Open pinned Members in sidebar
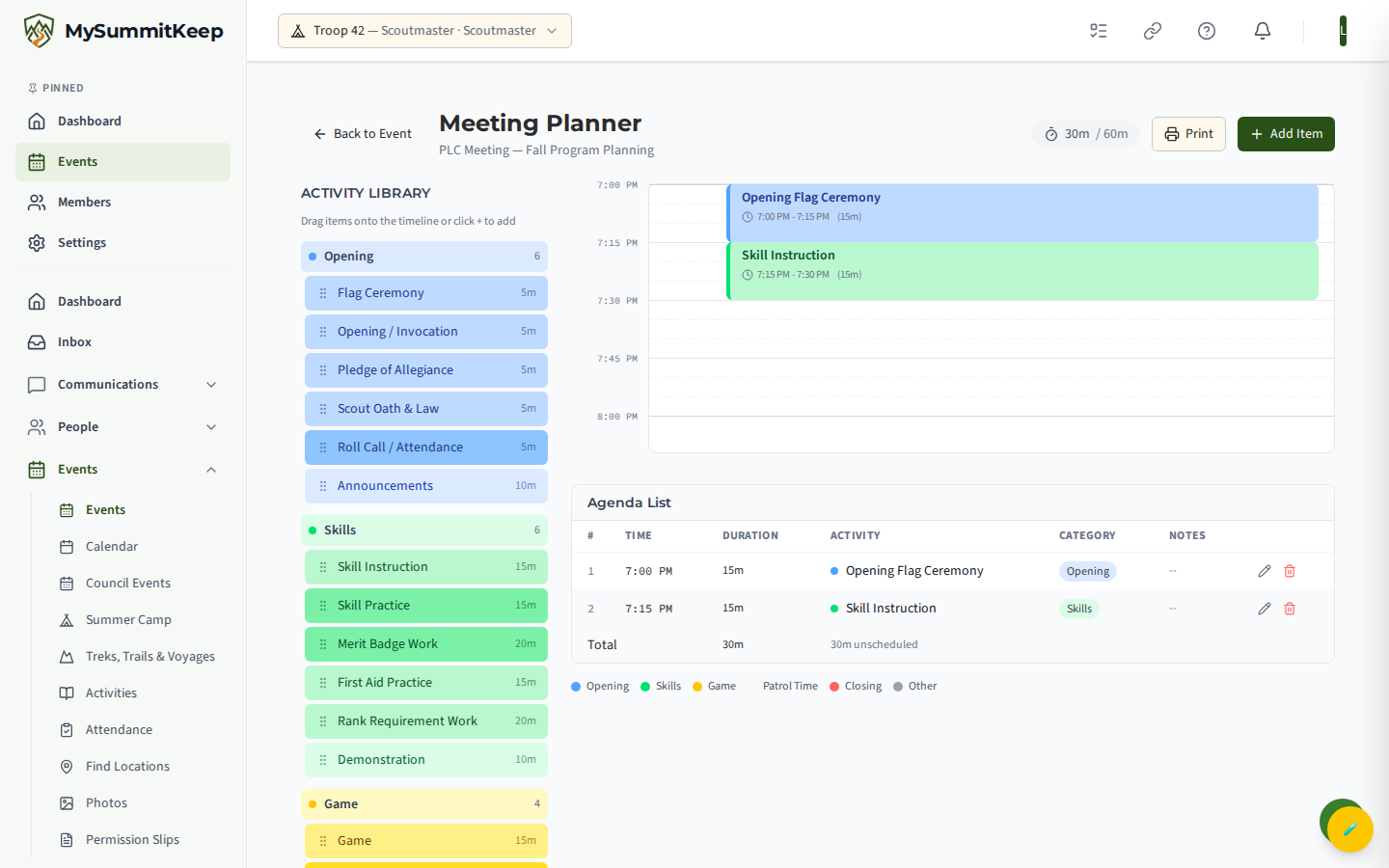1389x868 pixels. click(x=123, y=203)
